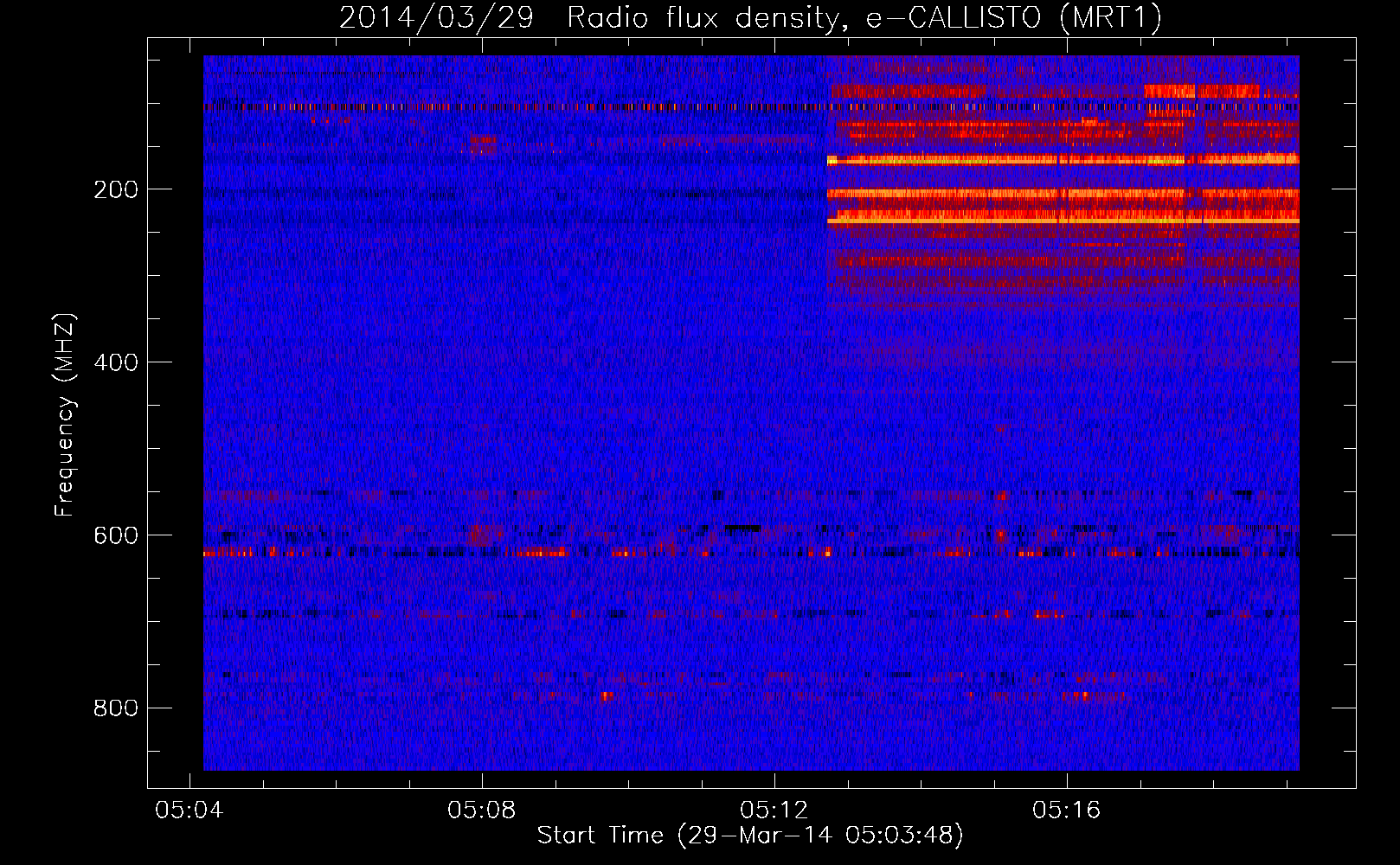1400x865 pixels.
Task: Click the '05:08' time tick label
Action: click(x=481, y=810)
